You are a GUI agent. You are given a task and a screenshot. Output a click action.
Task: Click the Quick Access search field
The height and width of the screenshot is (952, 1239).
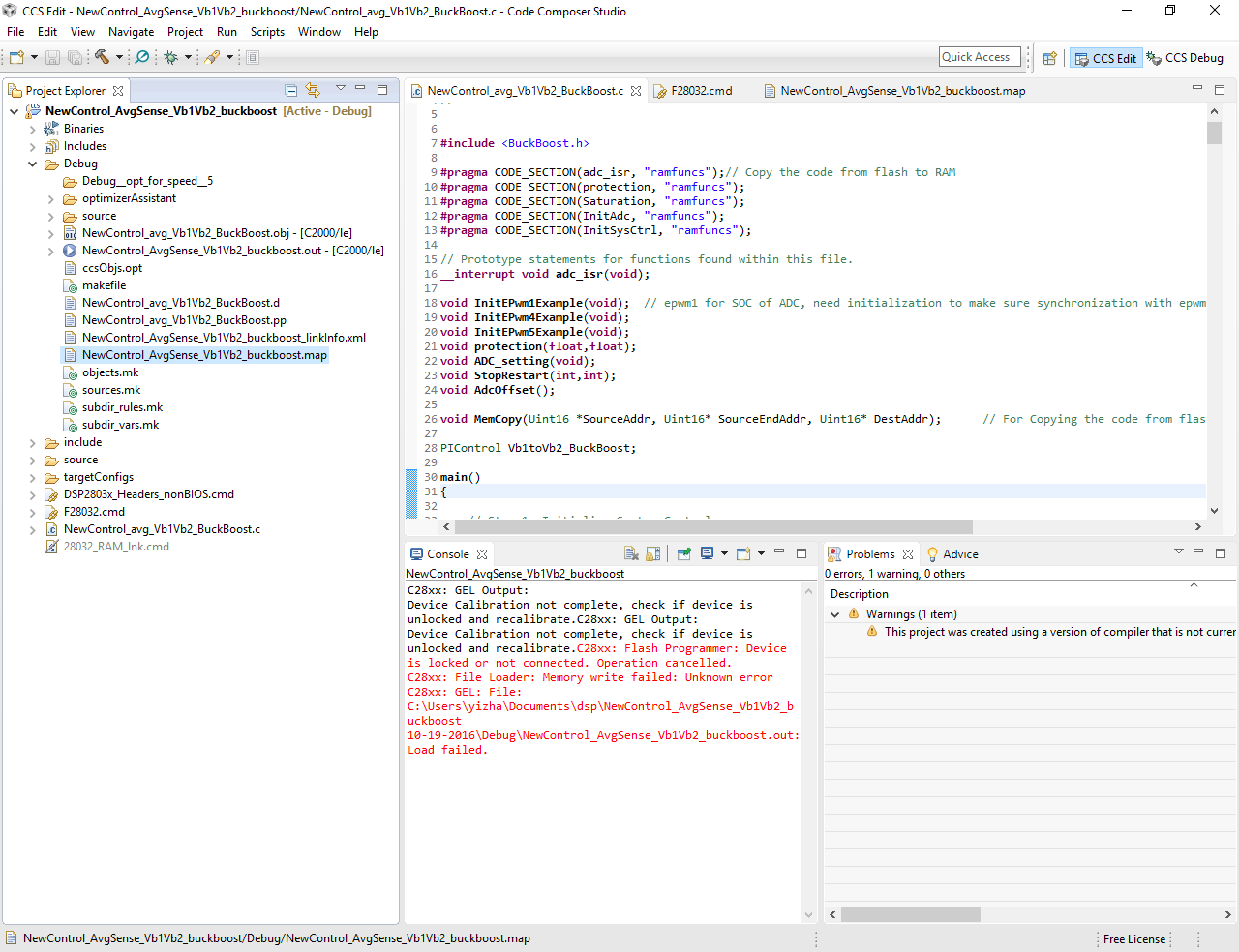[980, 57]
